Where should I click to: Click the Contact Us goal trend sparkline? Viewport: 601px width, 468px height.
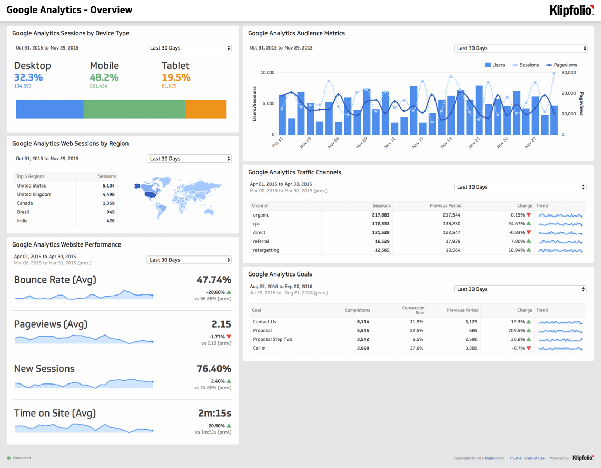[560, 322]
